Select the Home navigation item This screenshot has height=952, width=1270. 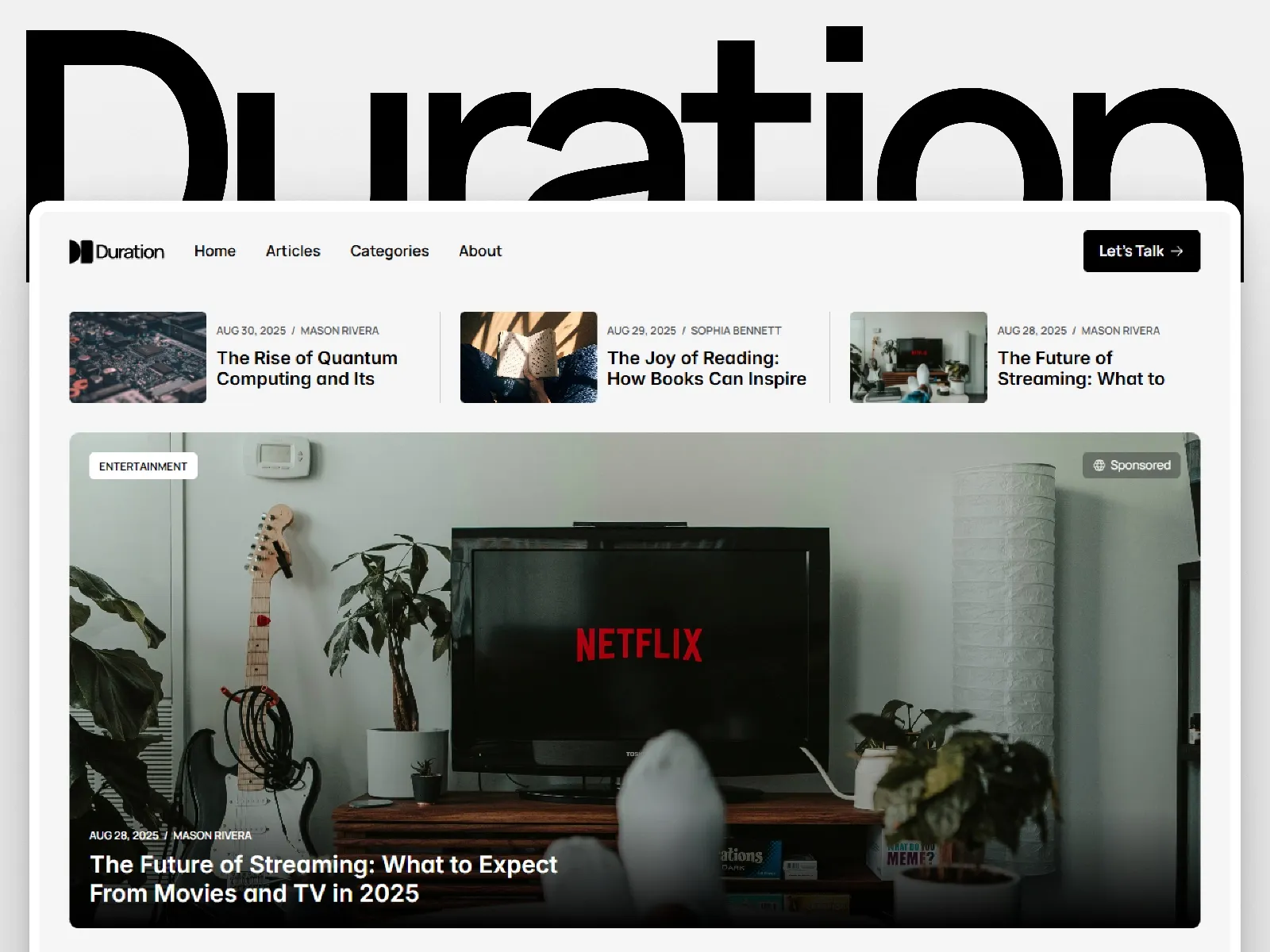point(214,251)
